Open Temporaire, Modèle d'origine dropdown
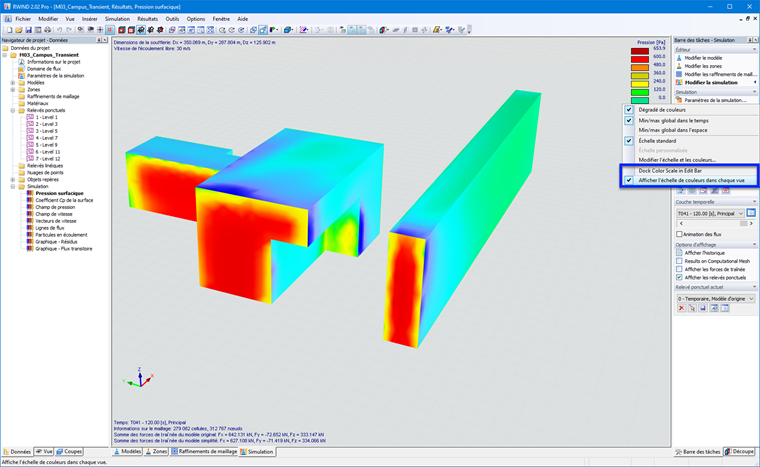The width and height of the screenshot is (760, 467). click(715, 299)
